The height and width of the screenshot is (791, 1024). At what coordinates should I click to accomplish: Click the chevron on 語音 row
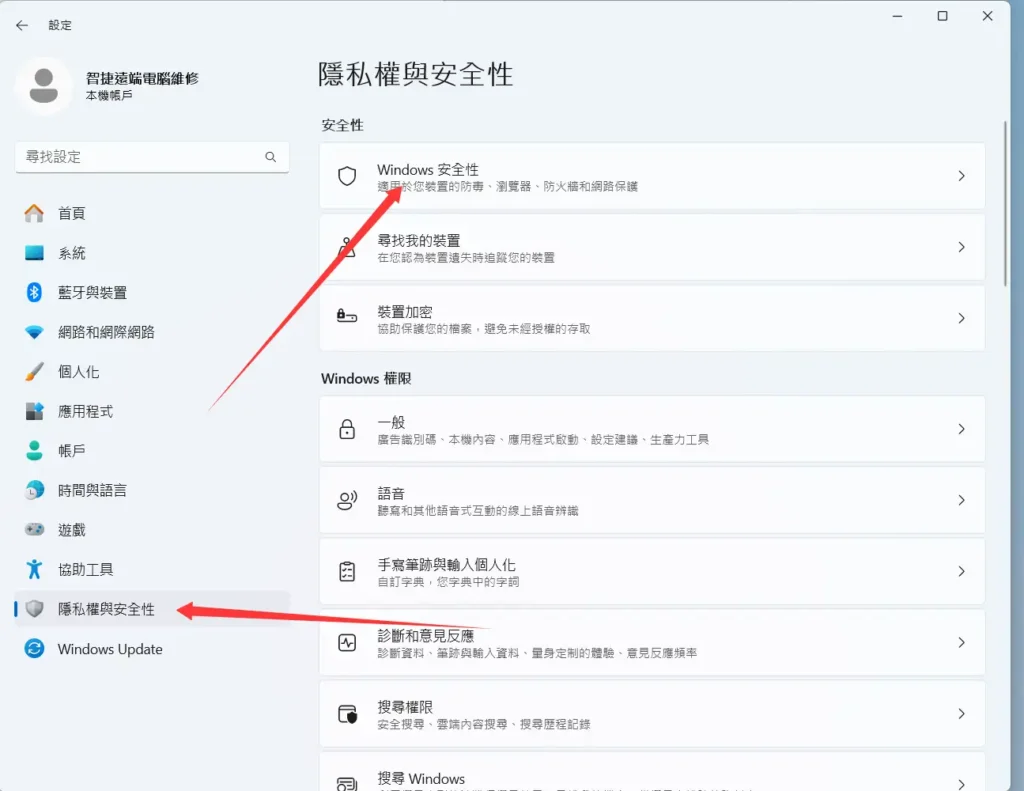[961, 500]
